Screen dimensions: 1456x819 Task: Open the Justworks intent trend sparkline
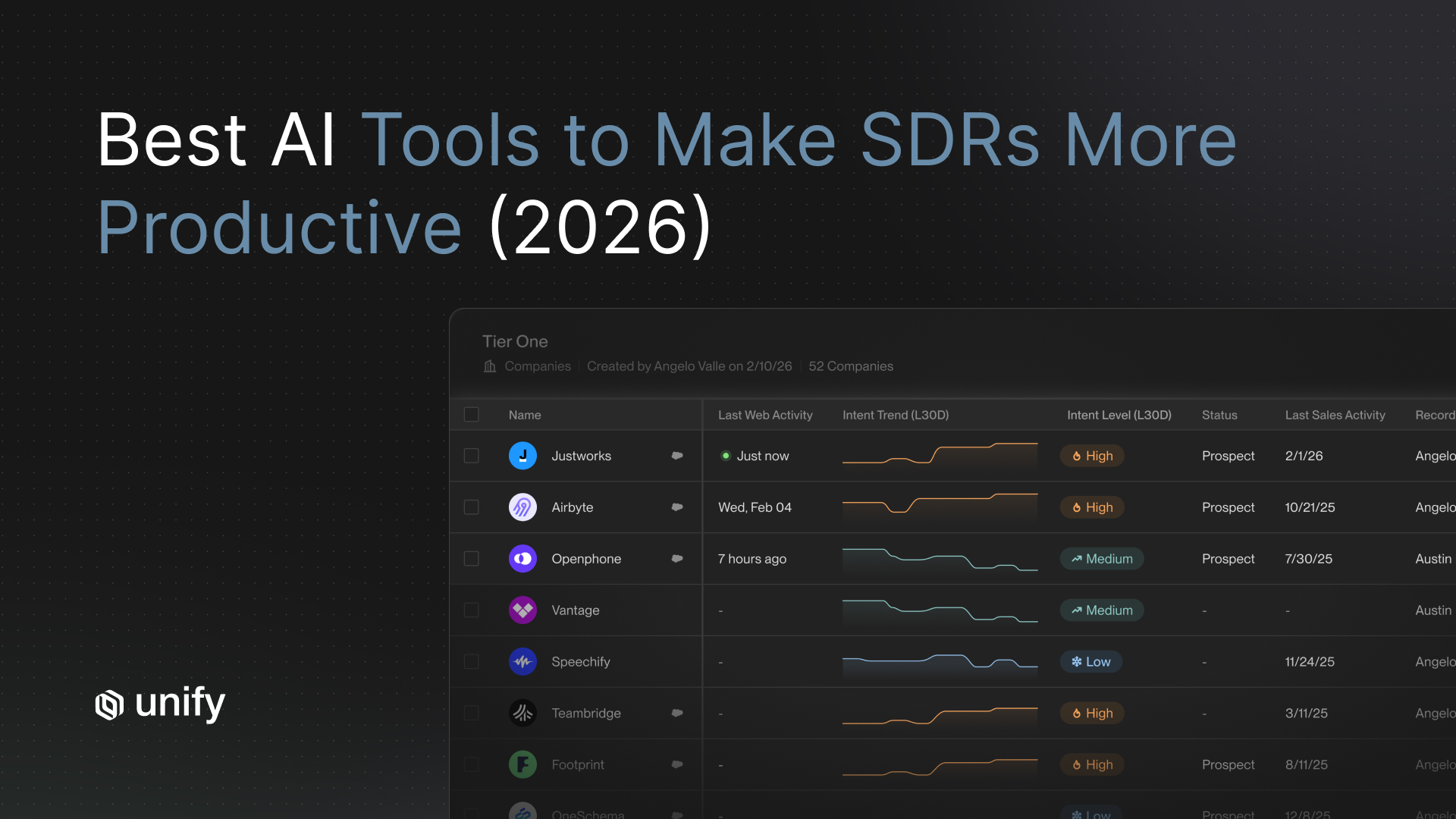click(x=940, y=454)
